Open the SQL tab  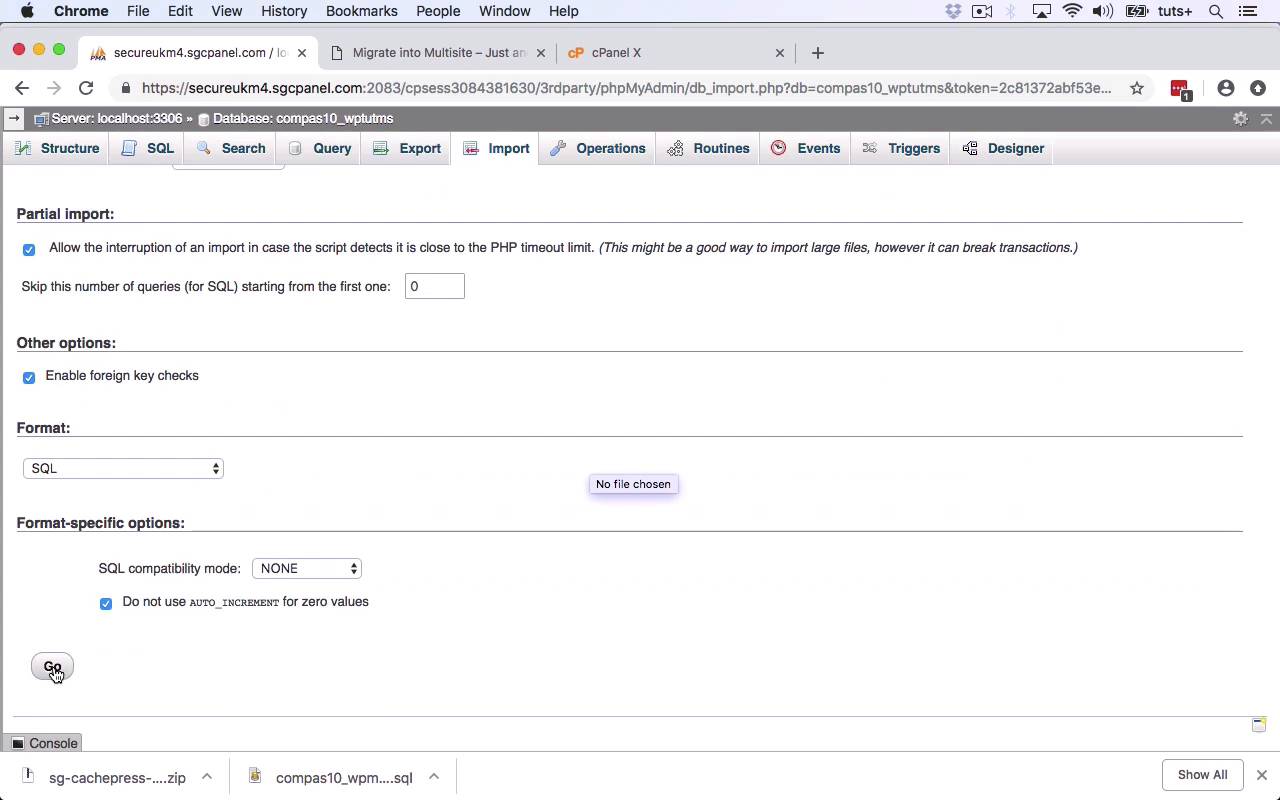pos(148,148)
